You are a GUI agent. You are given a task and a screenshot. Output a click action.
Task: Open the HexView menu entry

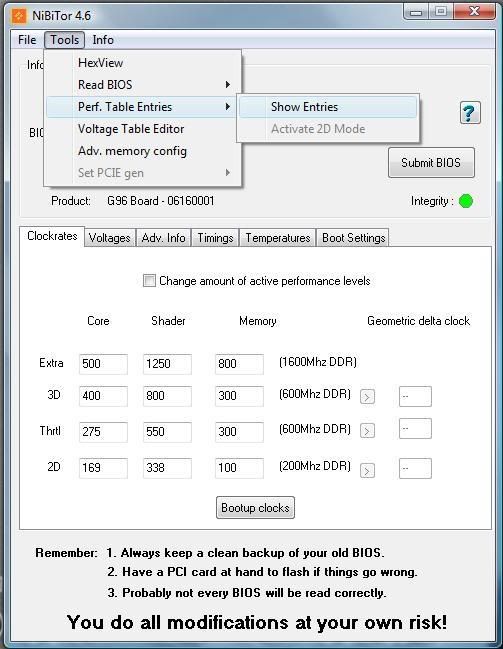point(143,63)
